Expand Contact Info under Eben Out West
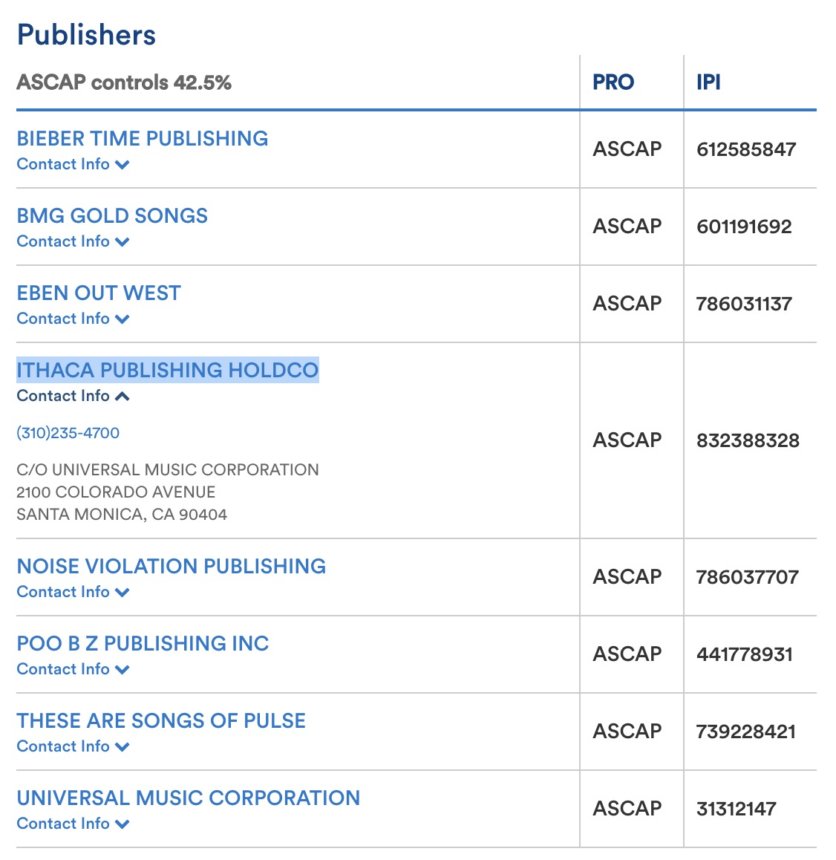Image resolution: width=836 pixels, height=860 pixels. 73,319
